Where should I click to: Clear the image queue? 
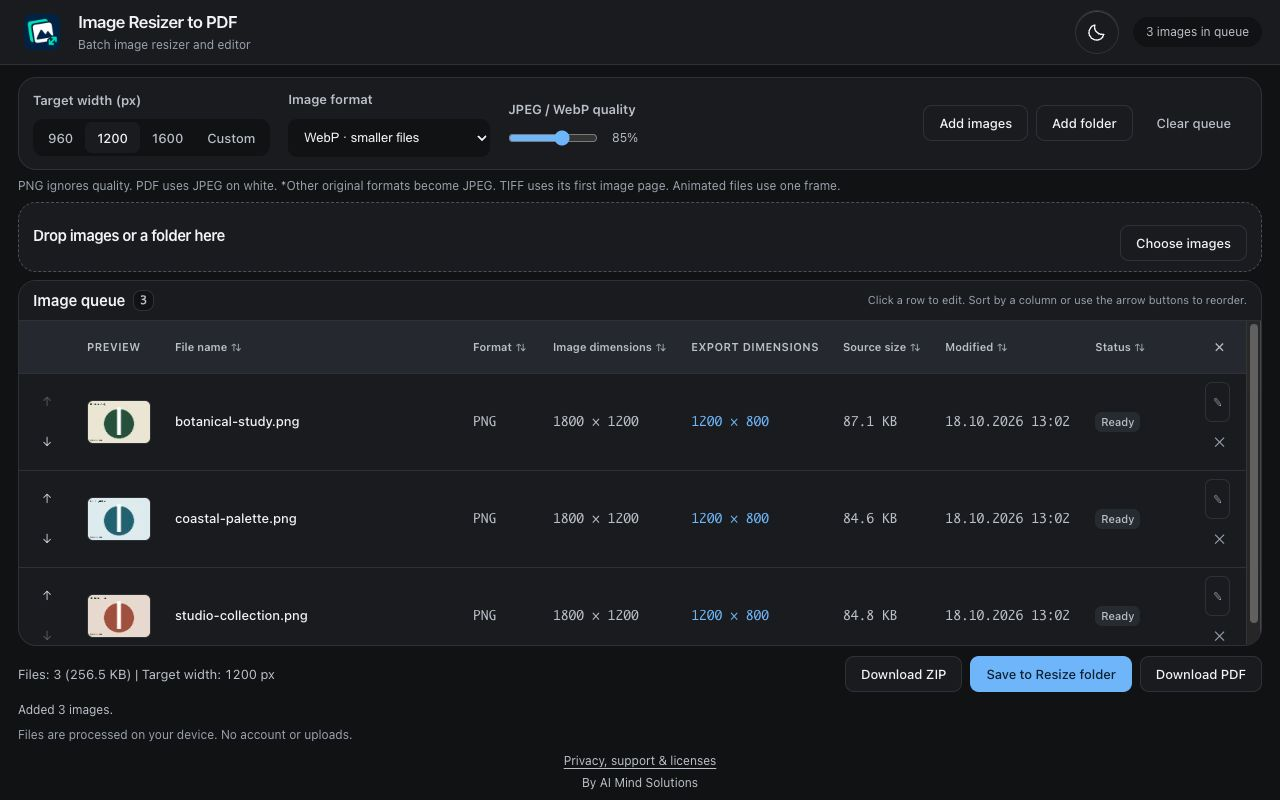[1193, 123]
